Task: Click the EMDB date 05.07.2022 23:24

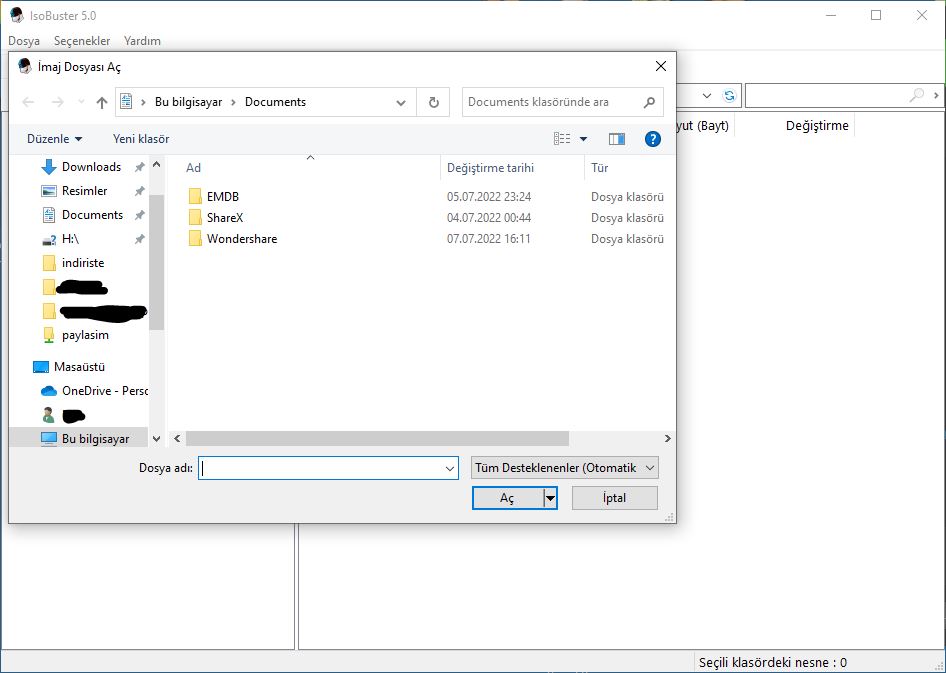Action: click(489, 197)
